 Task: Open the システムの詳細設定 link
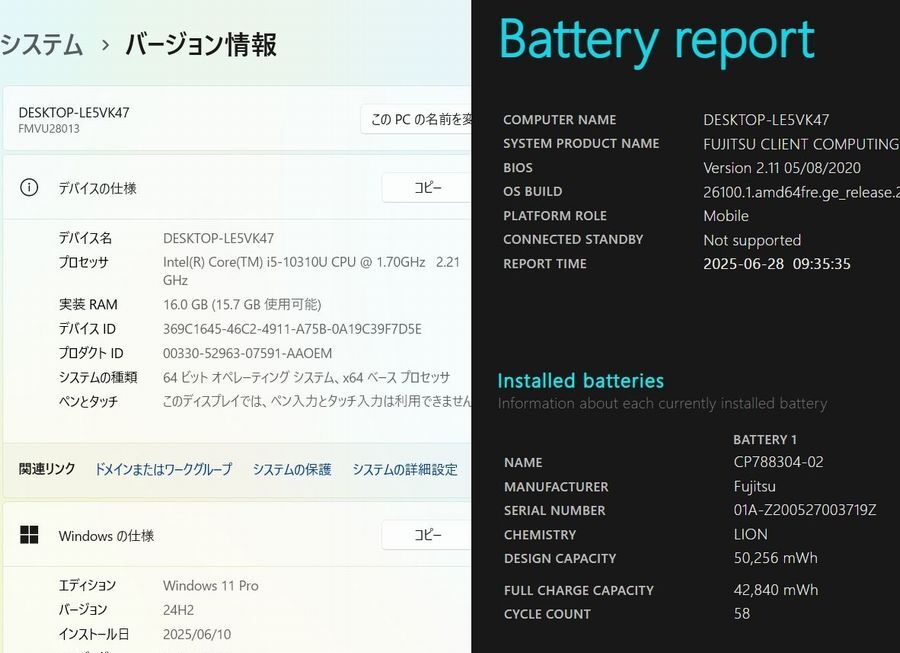click(405, 469)
